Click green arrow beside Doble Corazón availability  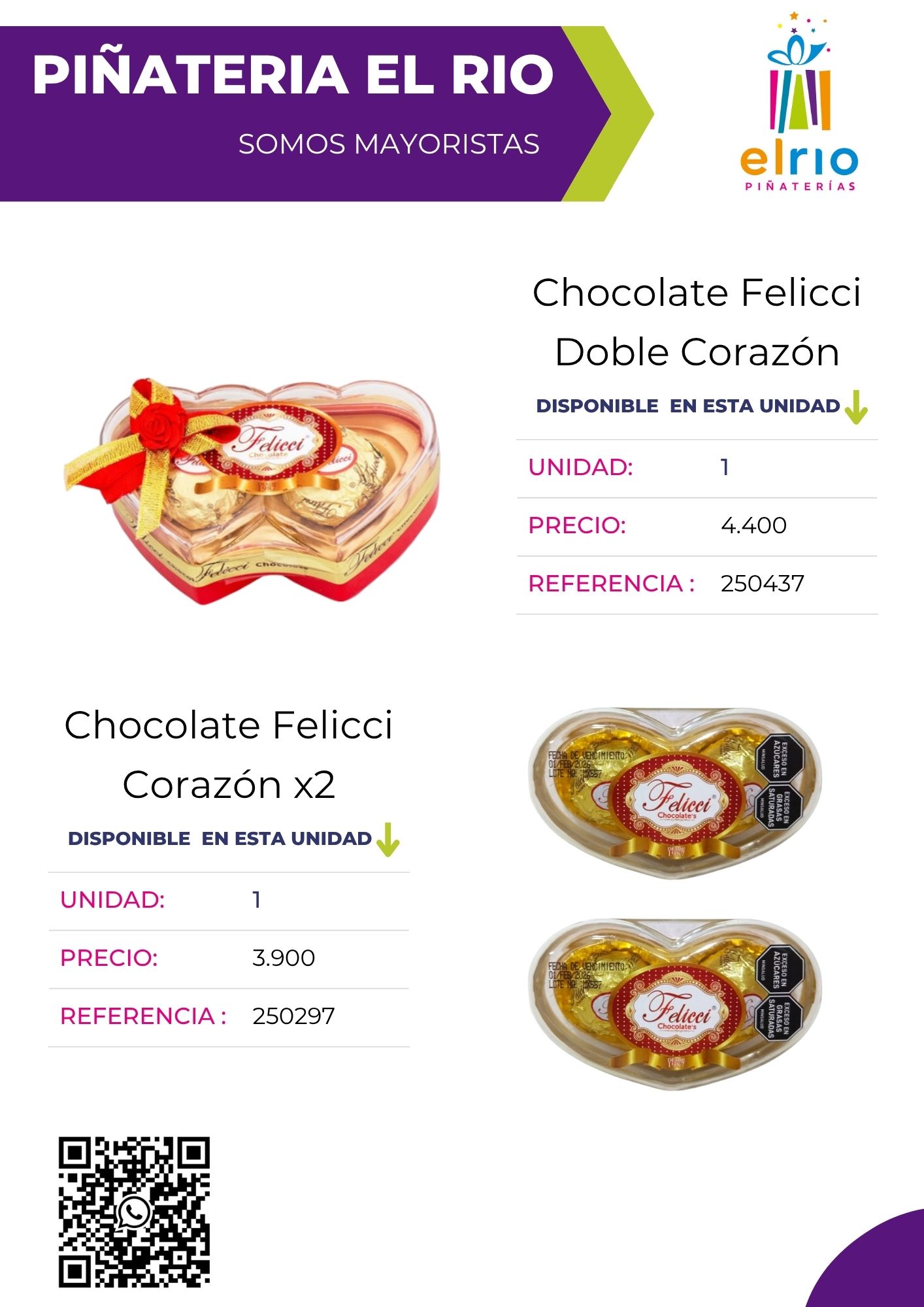(x=855, y=407)
